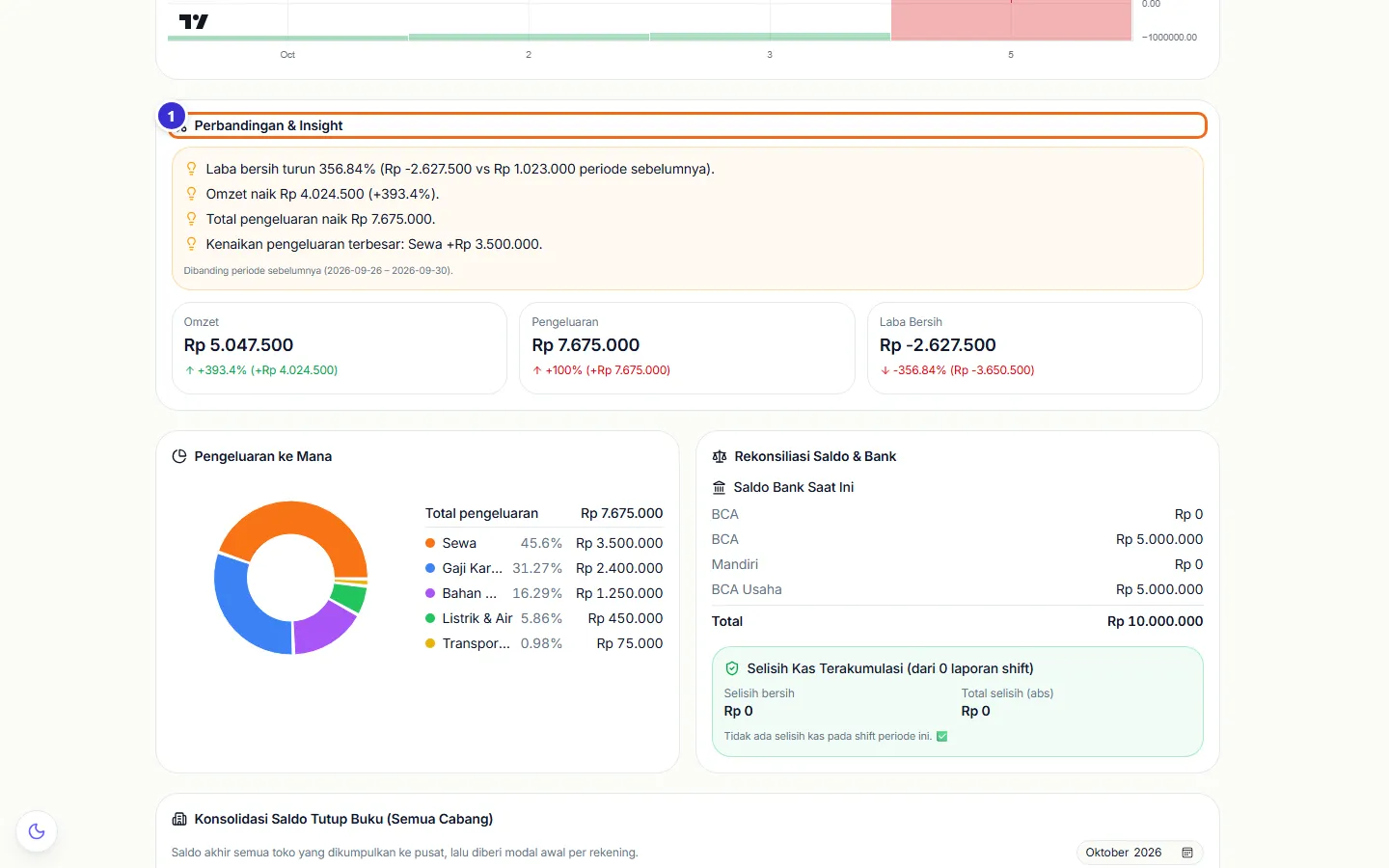Click the blue Gaji Kar... legend dot
Viewport: 1389px width, 868px height.
(430, 568)
